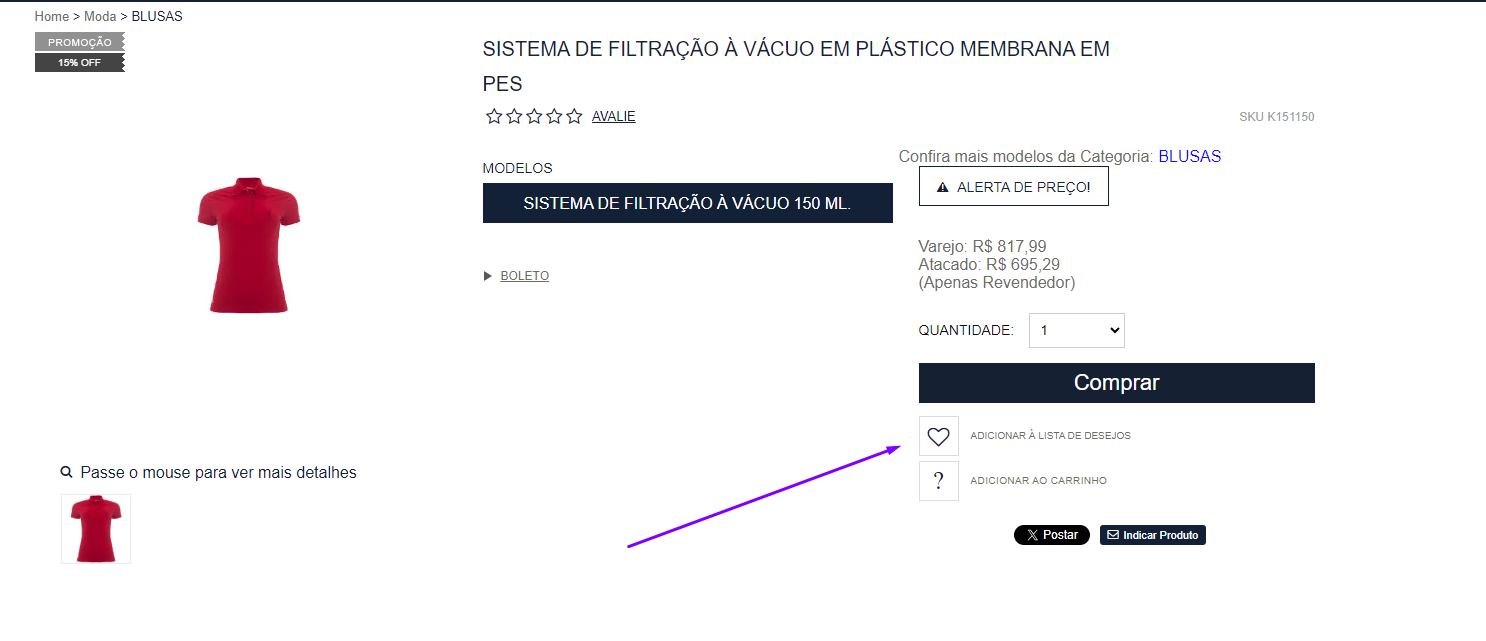Open the Alerta de Preço button
The width and height of the screenshot is (1486, 641).
(1014, 187)
